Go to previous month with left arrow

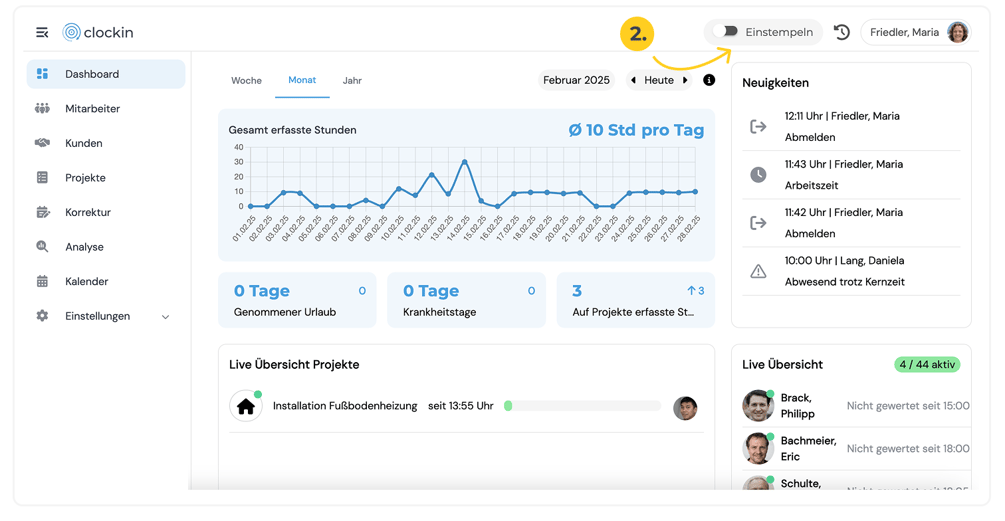pos(633,80)
